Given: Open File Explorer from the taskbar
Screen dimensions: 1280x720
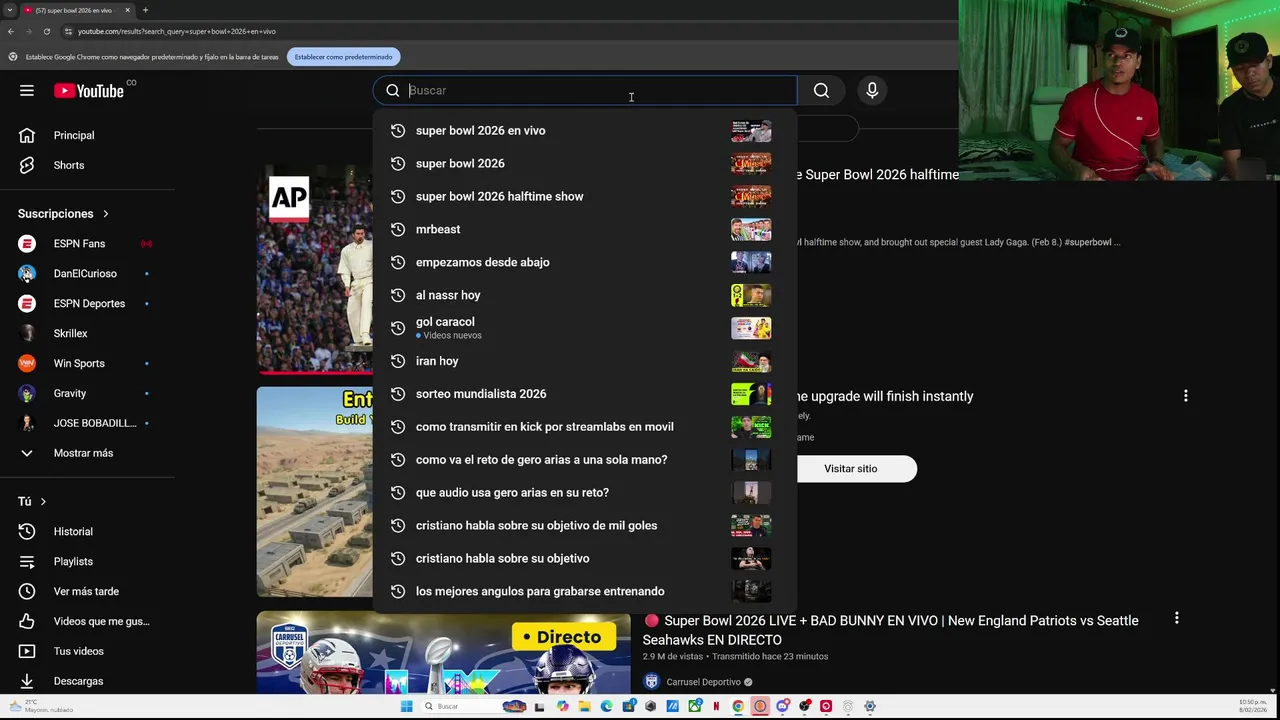Looking at the screenshot, I should (x=584, y=706).
